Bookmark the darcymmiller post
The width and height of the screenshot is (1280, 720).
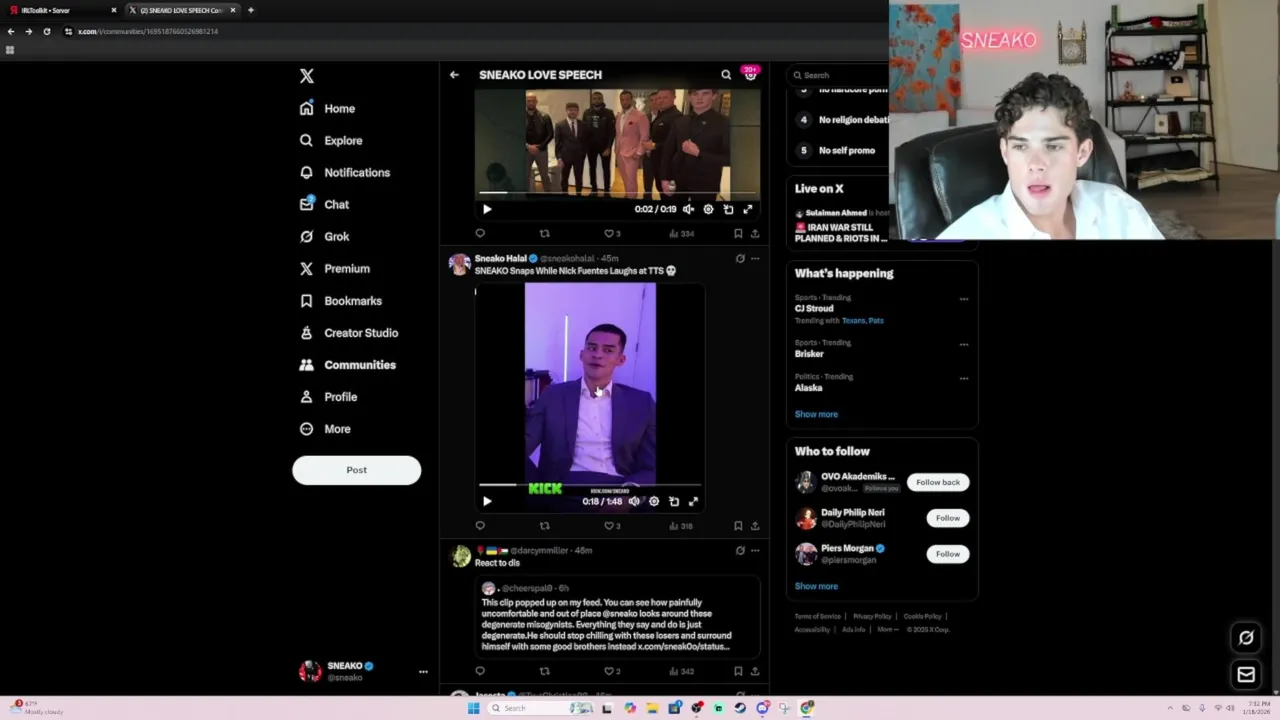click(738, 671)
